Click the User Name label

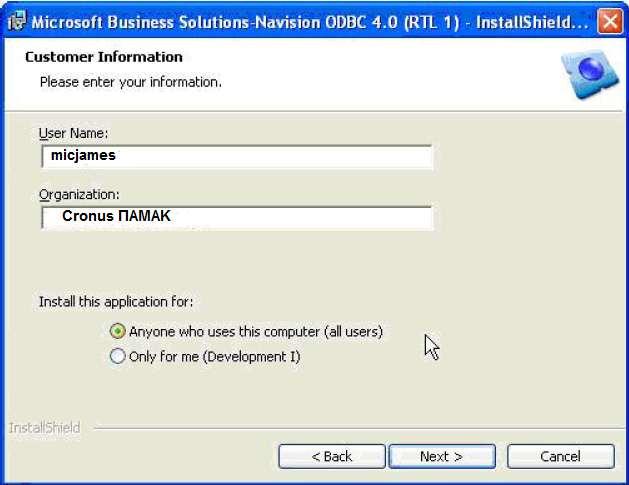click(x=73, y=133)
